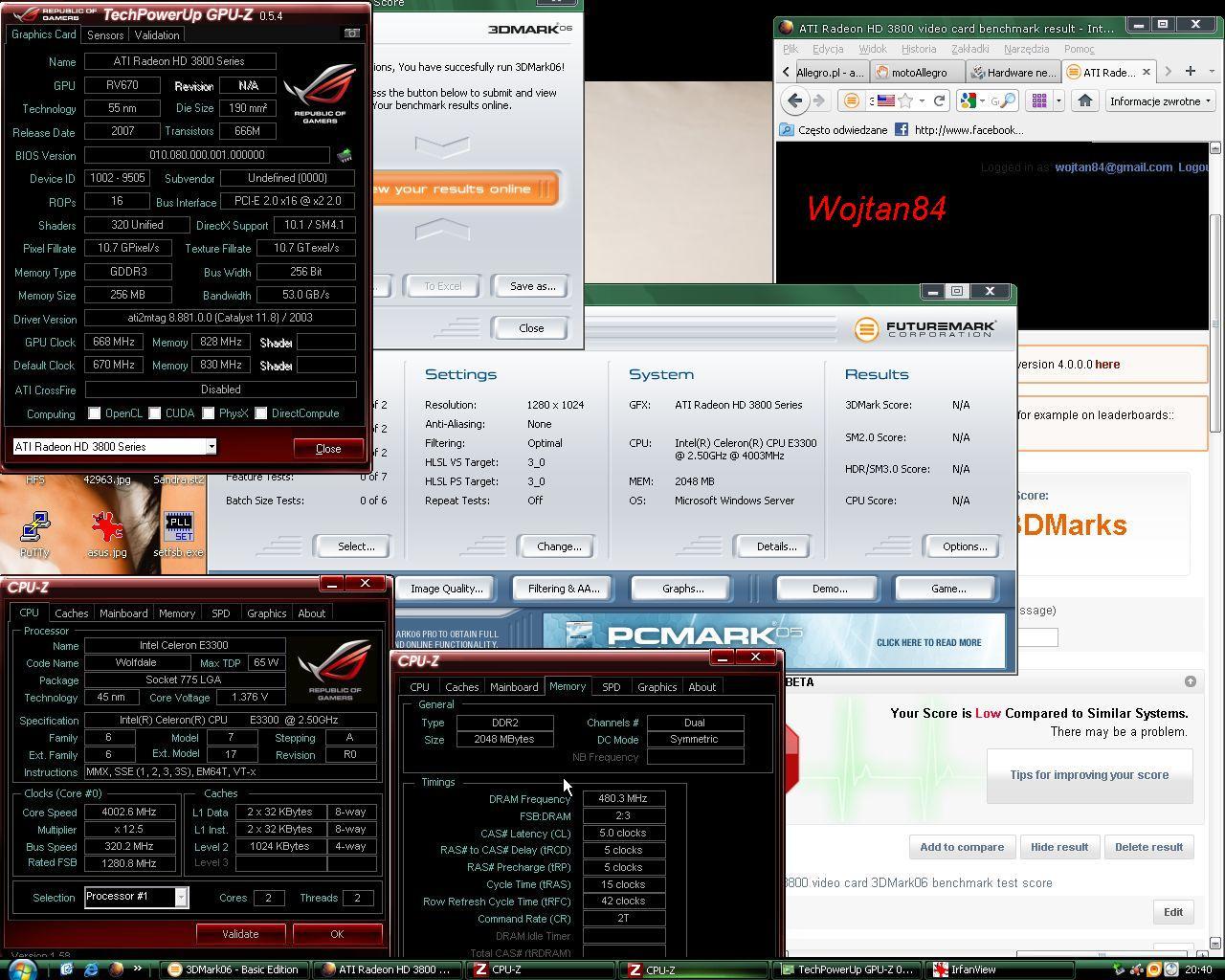Open the GPU selection dropdown in GPU-Z

coord(211,447)
